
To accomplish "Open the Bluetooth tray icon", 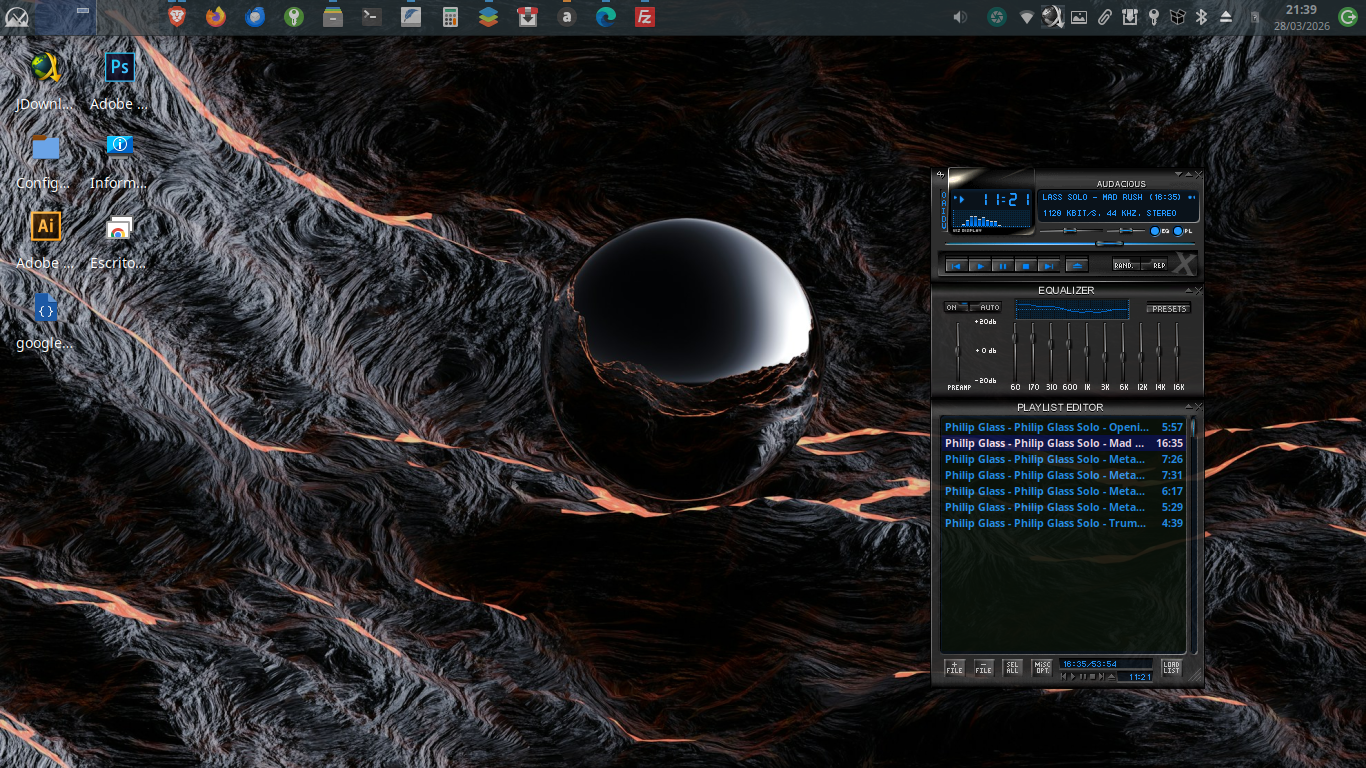I will click(1203, 16).
